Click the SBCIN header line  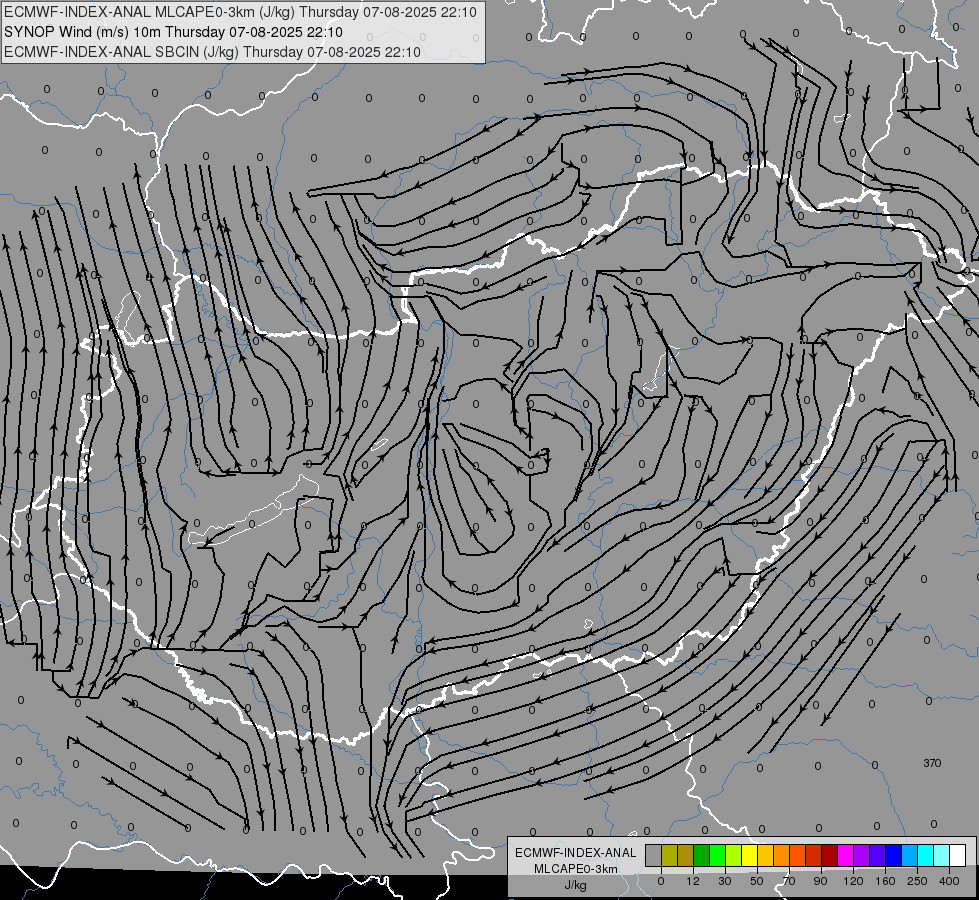(212, 52)
